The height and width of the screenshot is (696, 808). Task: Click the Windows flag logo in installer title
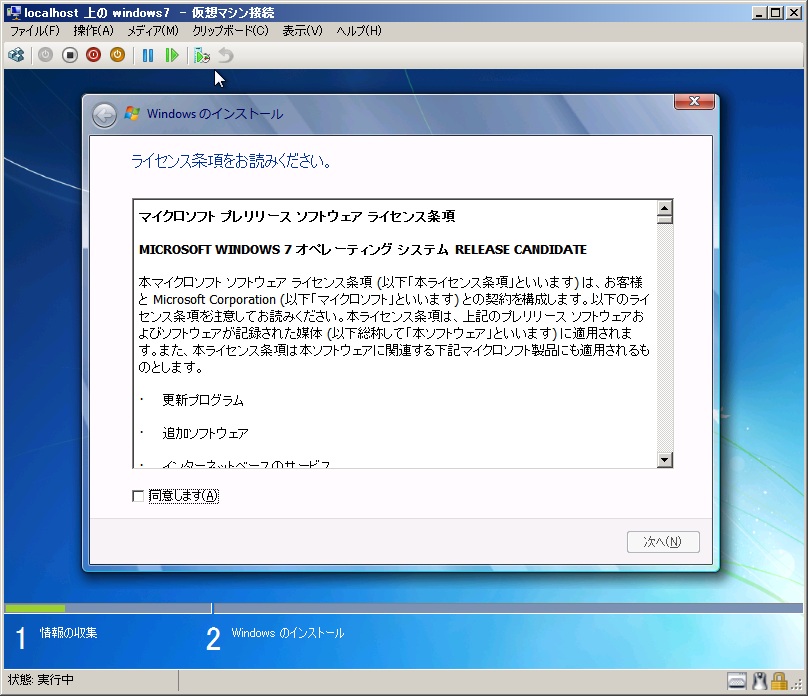(132, 113)
